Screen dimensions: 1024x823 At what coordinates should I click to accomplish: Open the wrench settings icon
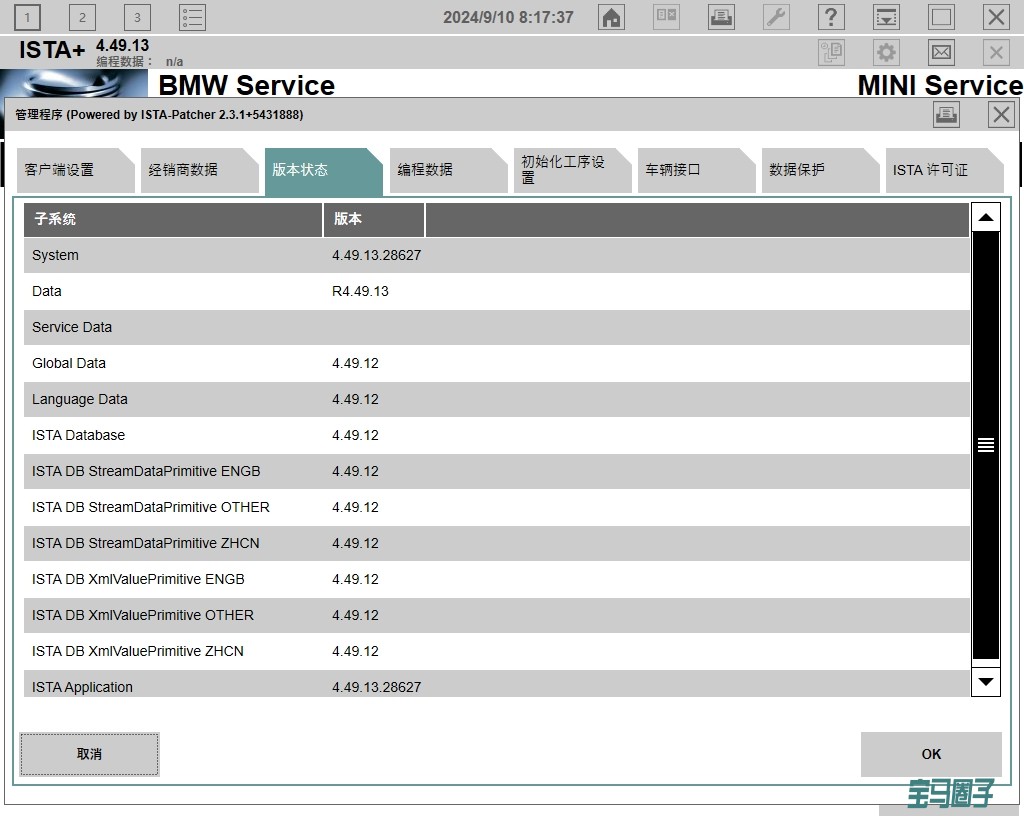776,17
